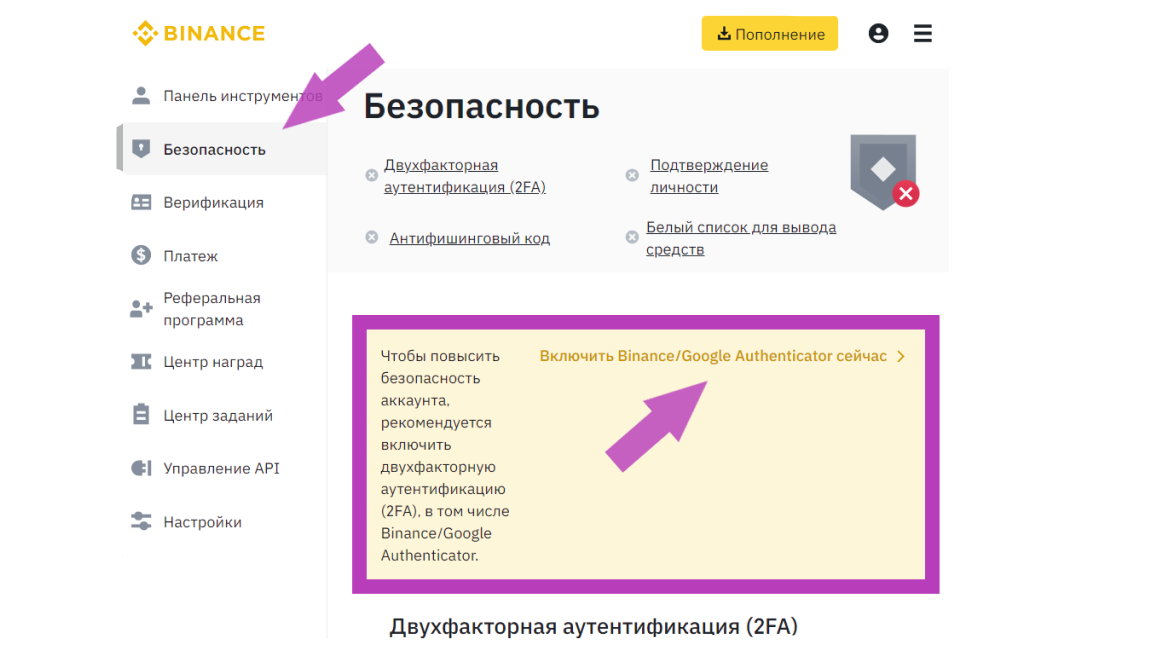Screen dimensions: 1167x656
Task: Open Подтверждение личности link
Action: click(709, 176)
